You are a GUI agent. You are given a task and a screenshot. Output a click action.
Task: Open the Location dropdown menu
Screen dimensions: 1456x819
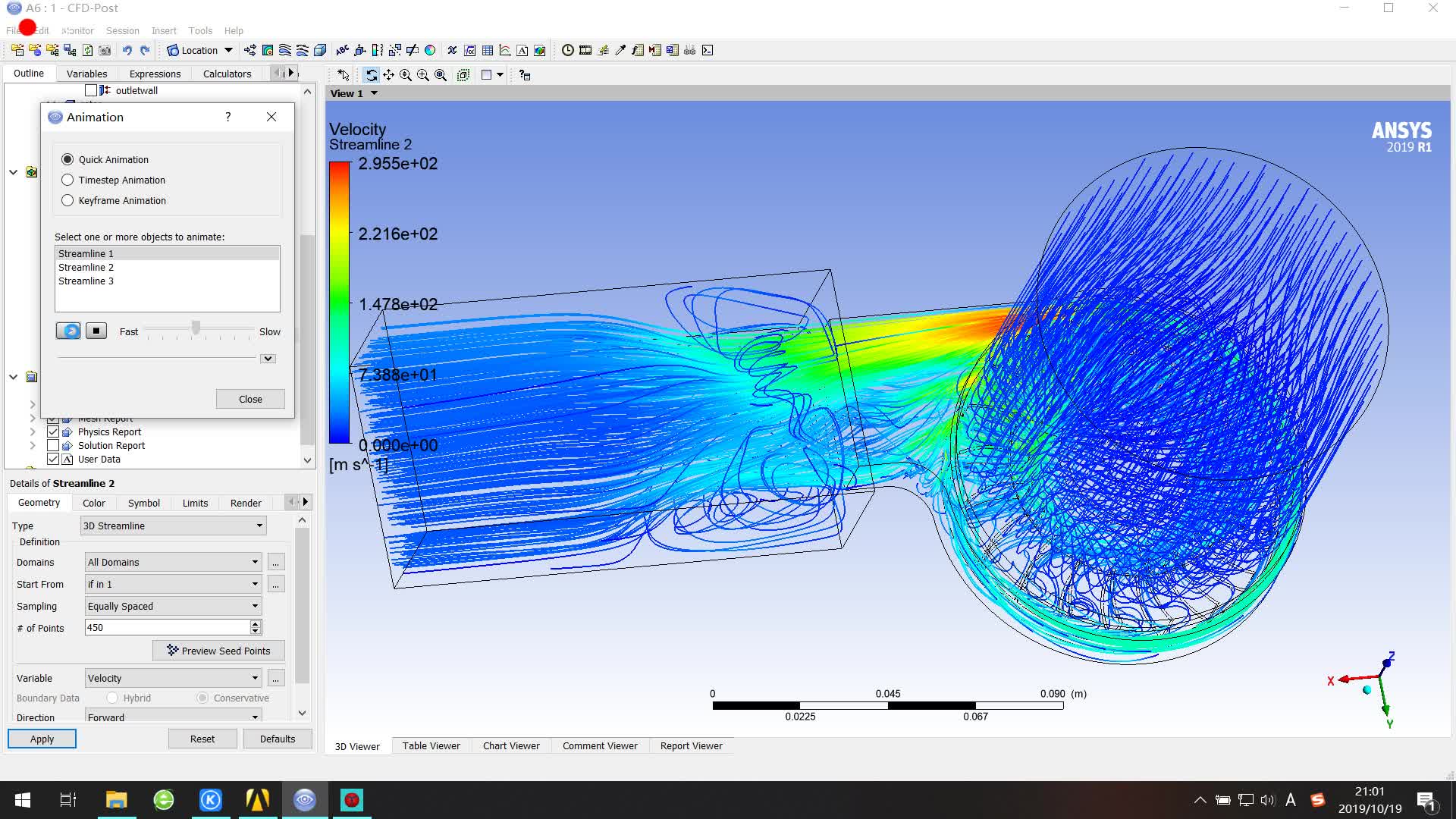pyautogui.click(x=228, y=50)
